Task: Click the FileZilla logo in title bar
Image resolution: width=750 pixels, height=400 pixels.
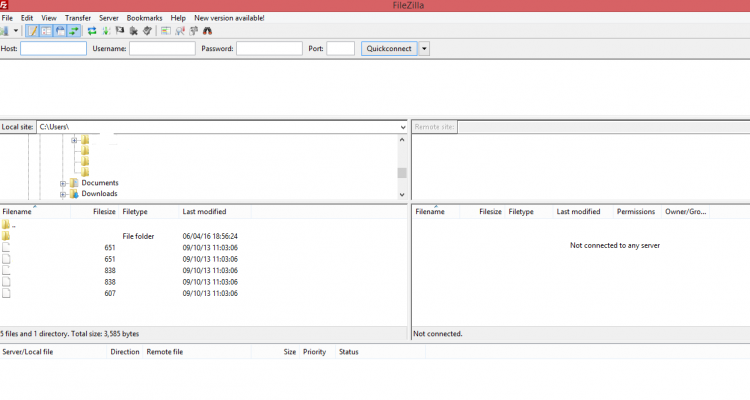Action: click(4, 5)
